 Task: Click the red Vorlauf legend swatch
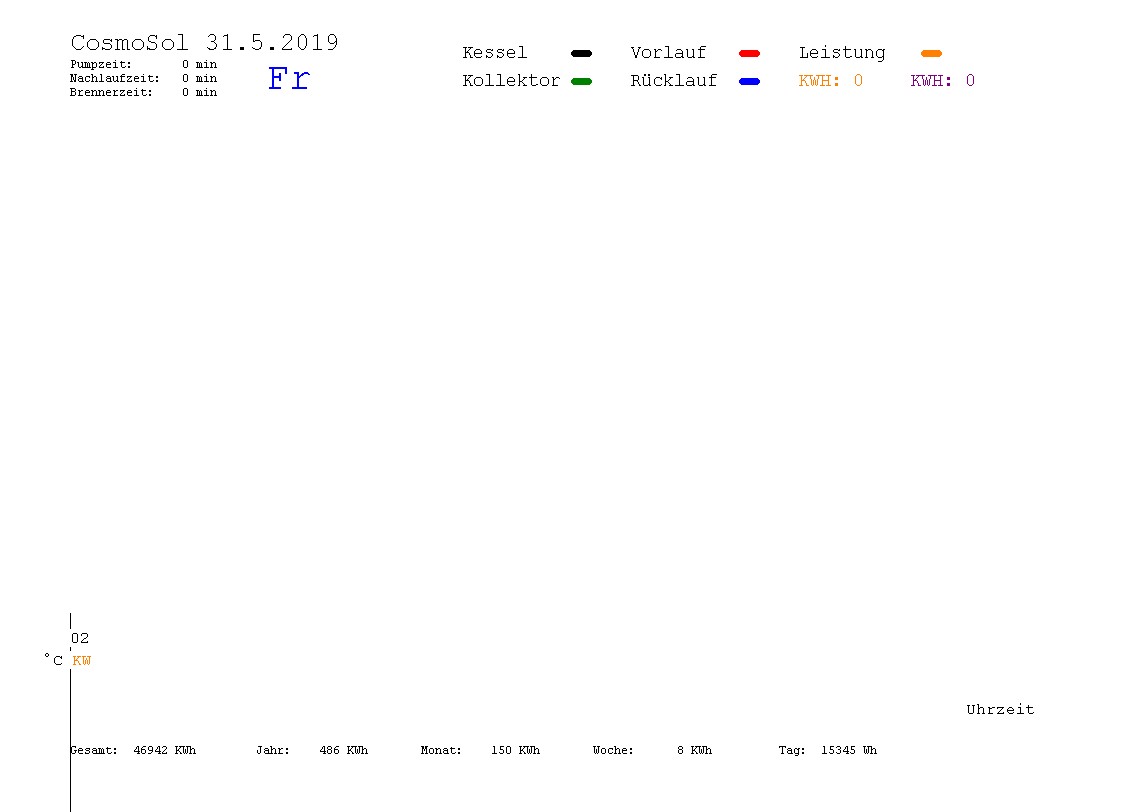coord(749,53)
